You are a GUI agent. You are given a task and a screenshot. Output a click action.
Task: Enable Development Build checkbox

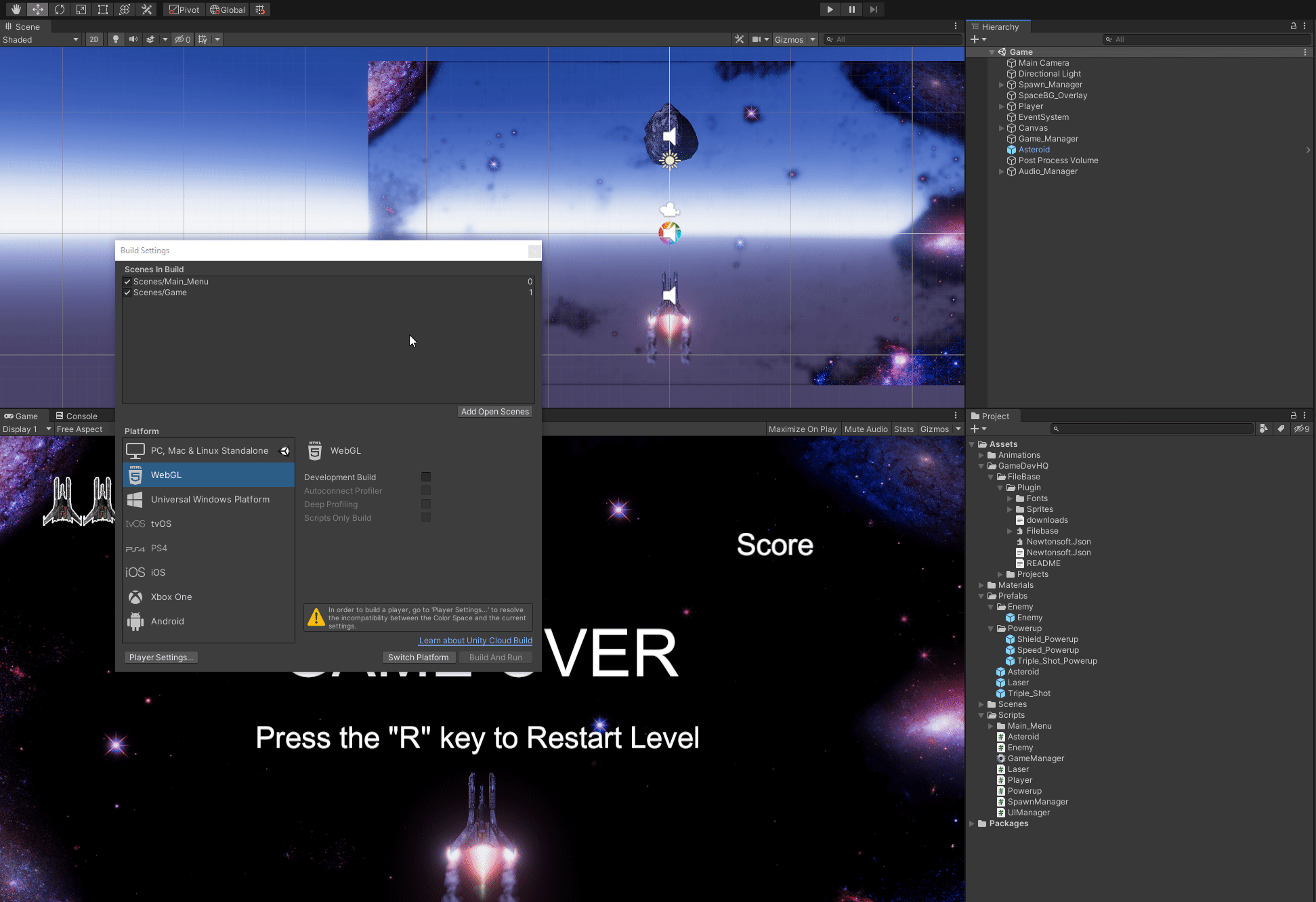(x=426, y=477)
